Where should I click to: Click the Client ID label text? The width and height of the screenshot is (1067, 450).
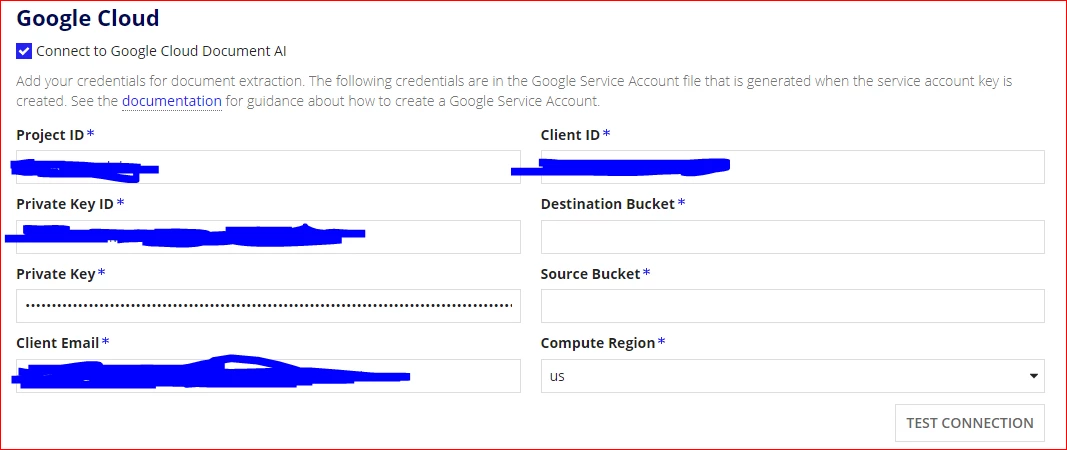pyautogui.click(x=570, y=135)
